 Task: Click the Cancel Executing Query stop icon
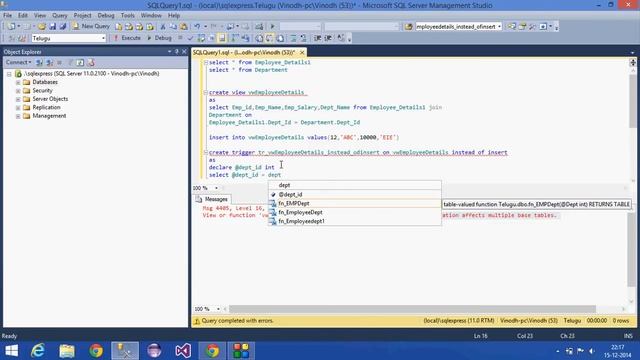[180, 38]
